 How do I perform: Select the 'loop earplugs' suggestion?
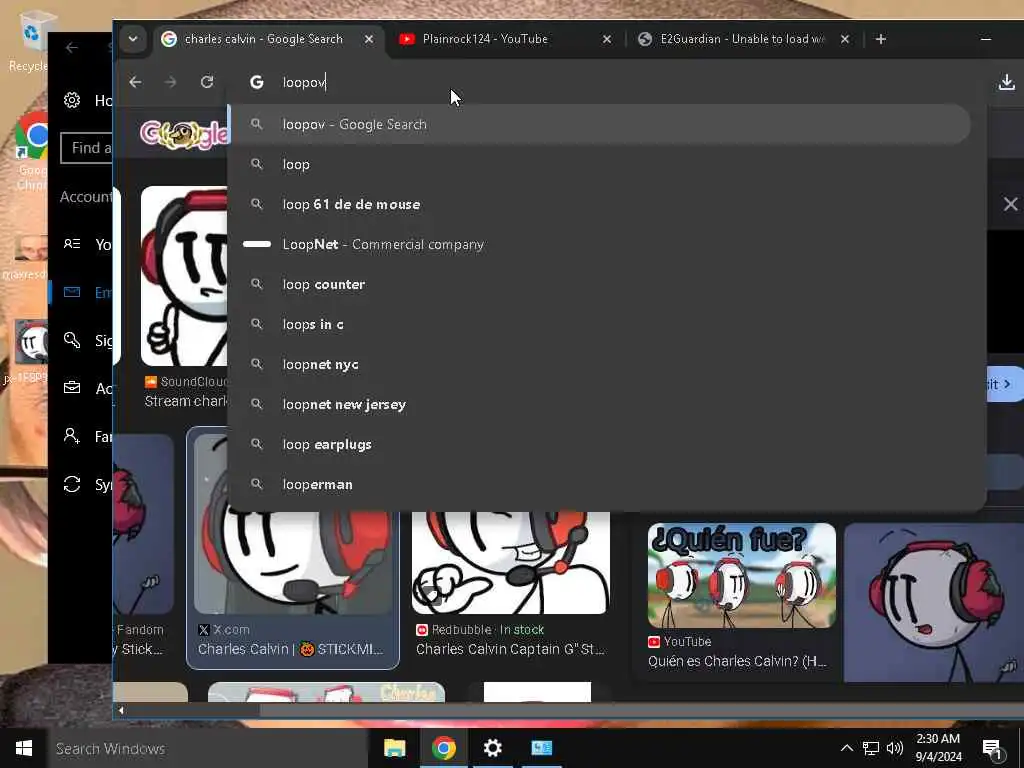click(600, 444)
